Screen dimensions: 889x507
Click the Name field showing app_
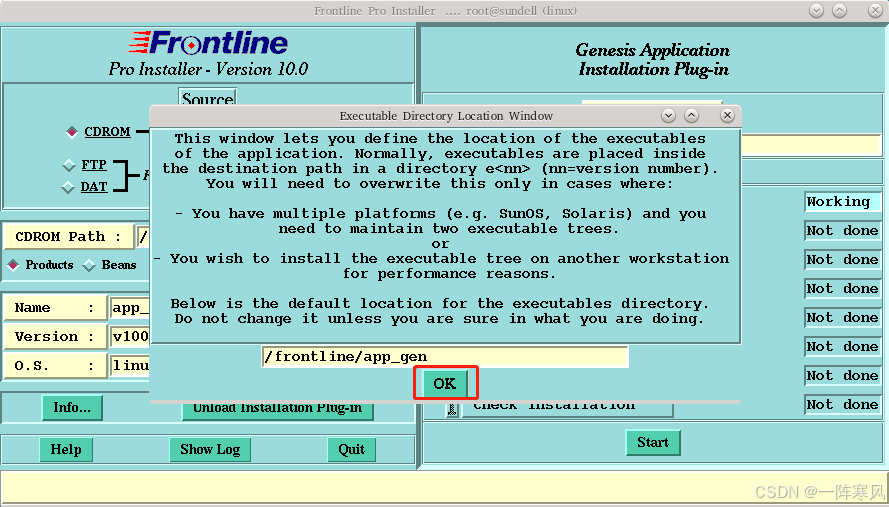[130, 308]
